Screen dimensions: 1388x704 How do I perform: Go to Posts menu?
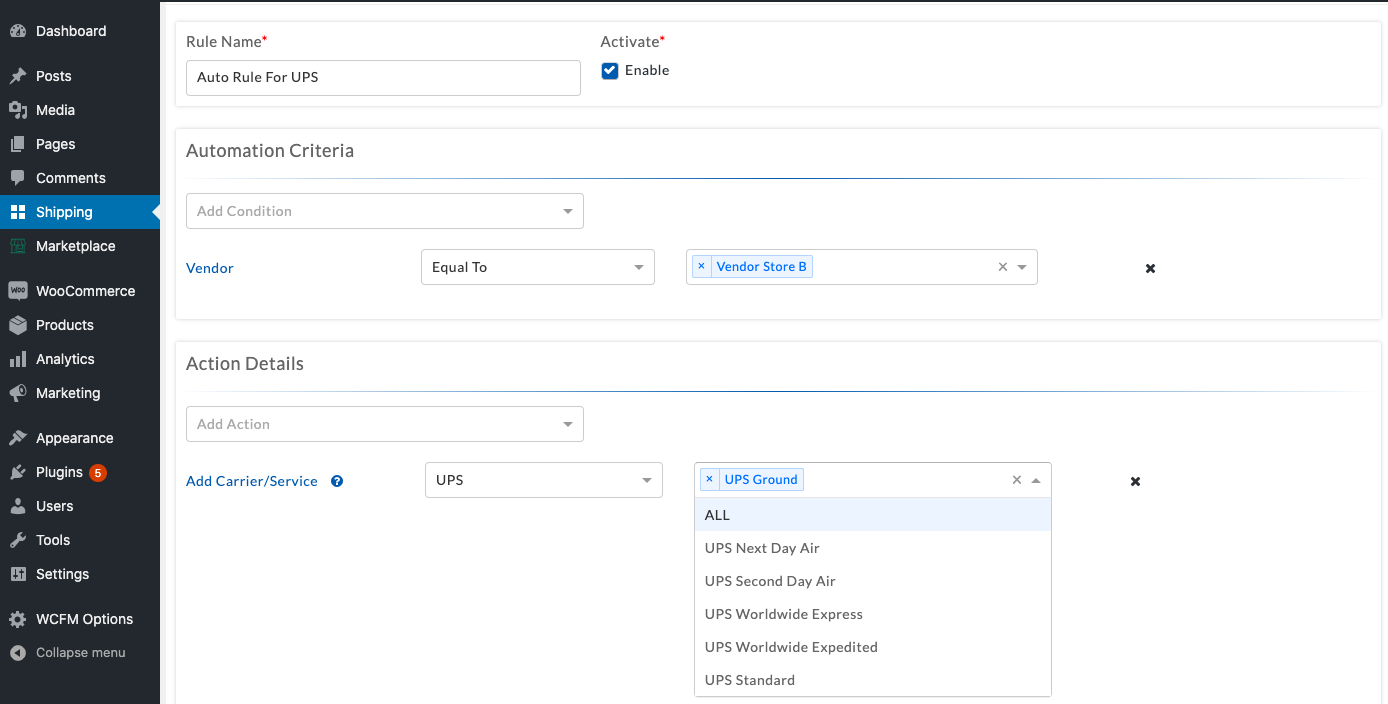click(54, 76)
